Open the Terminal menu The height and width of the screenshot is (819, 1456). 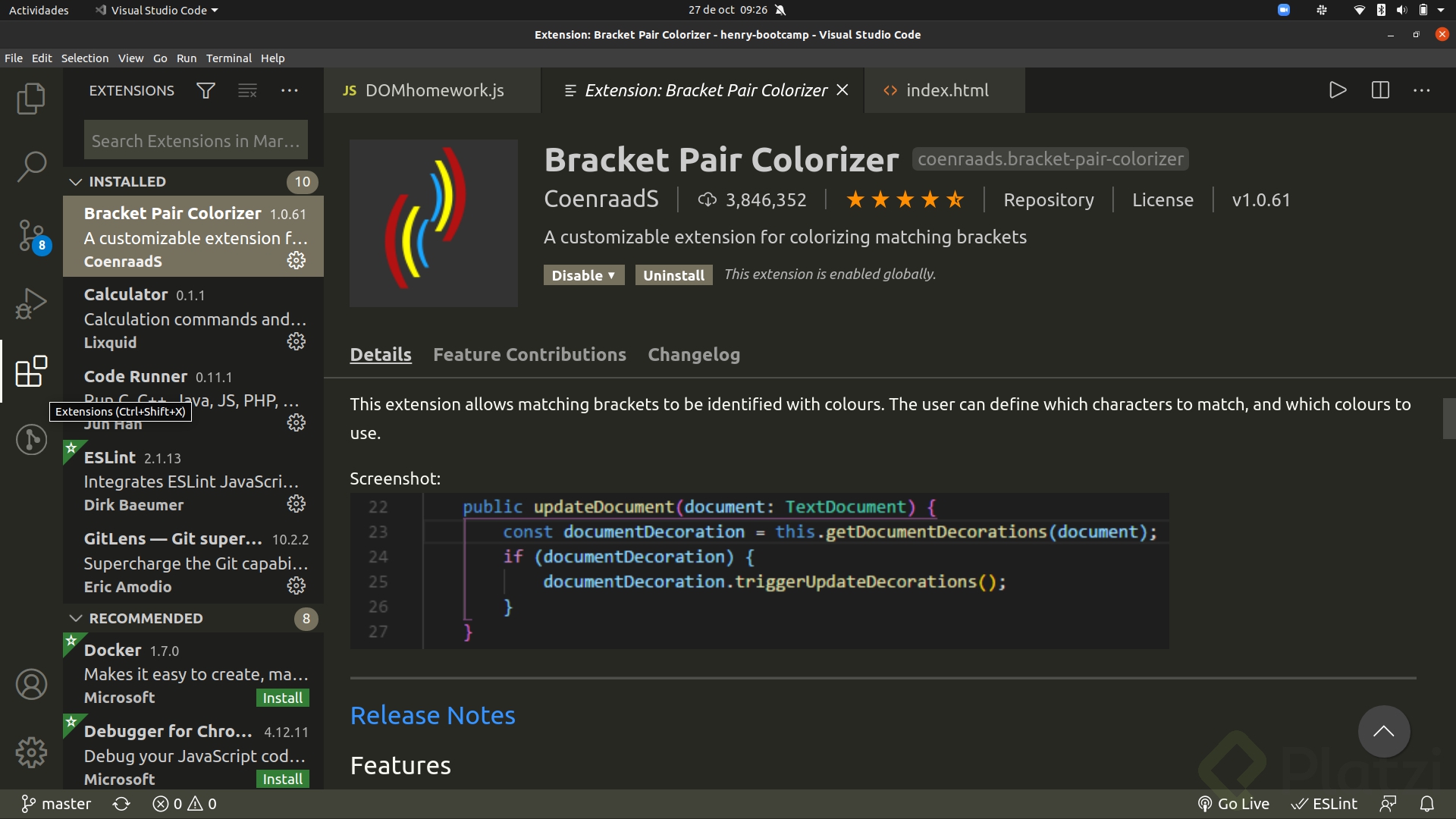[229, 58]
